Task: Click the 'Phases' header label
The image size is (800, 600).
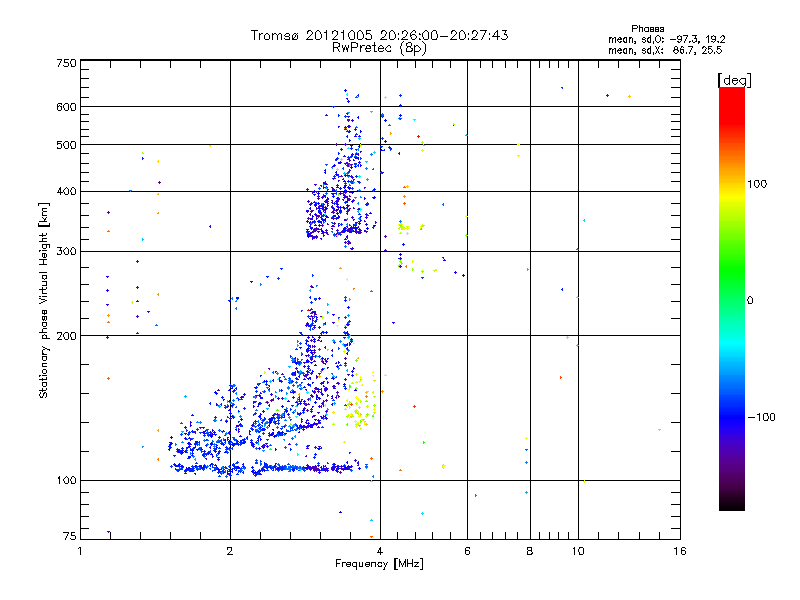Action: point(647,29)
